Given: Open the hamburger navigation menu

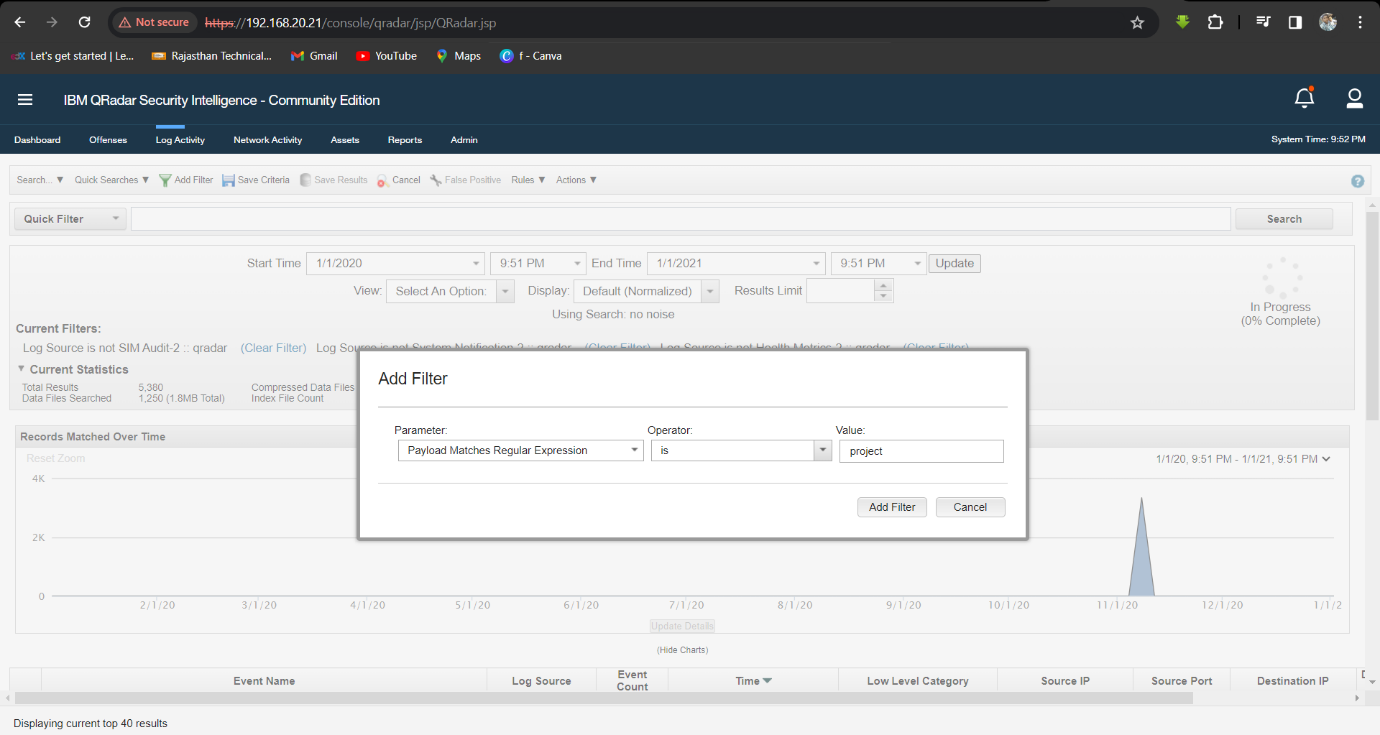Looking at the screenshot, I should coord(25,100).
